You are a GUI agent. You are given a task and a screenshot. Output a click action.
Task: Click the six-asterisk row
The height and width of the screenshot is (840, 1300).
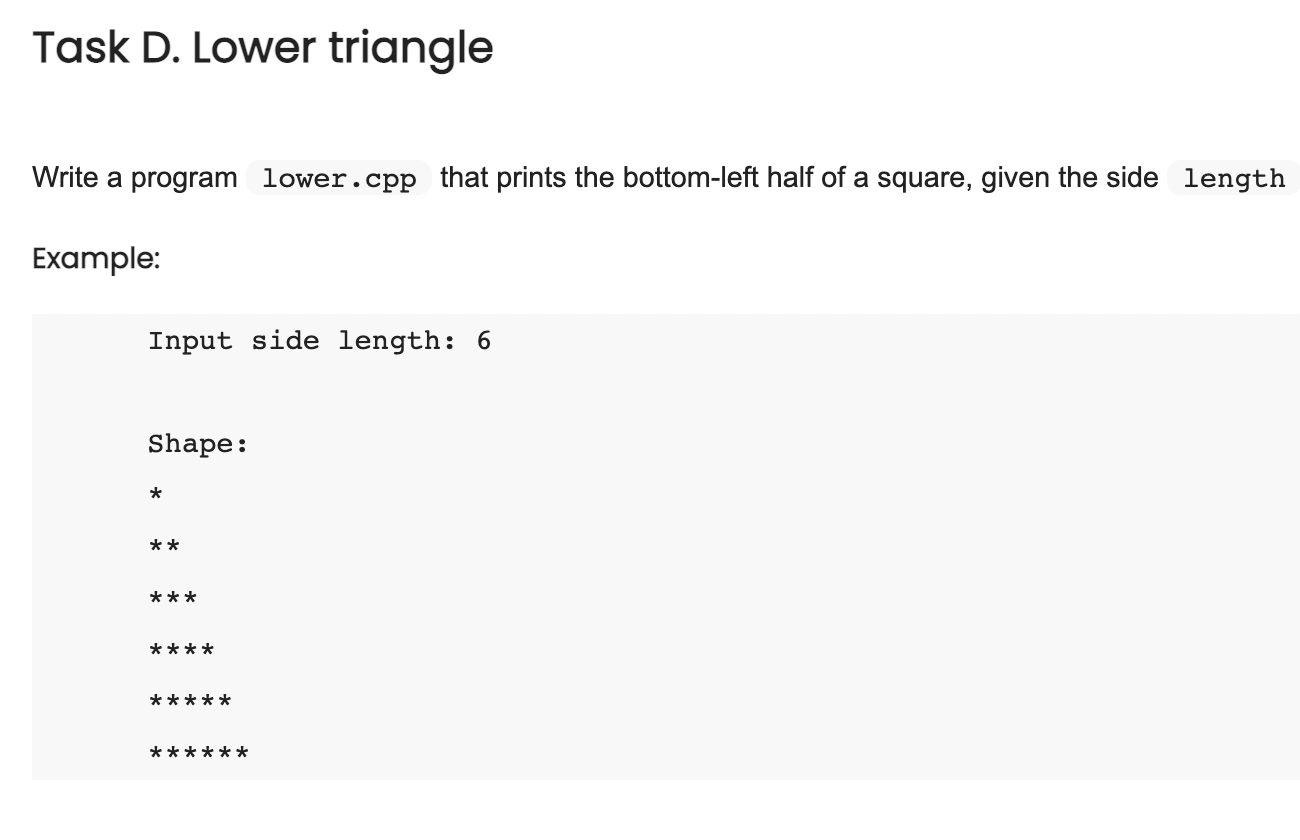[198, 753]
